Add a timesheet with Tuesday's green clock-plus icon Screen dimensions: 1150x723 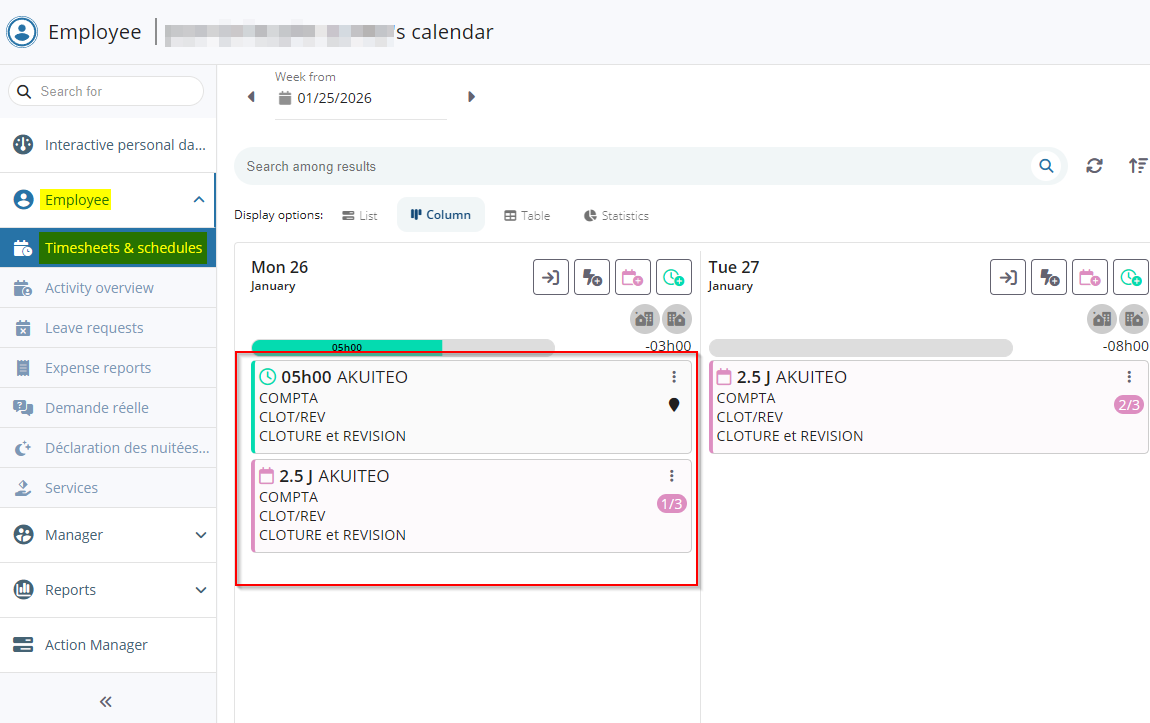(x=1131, y=277)
